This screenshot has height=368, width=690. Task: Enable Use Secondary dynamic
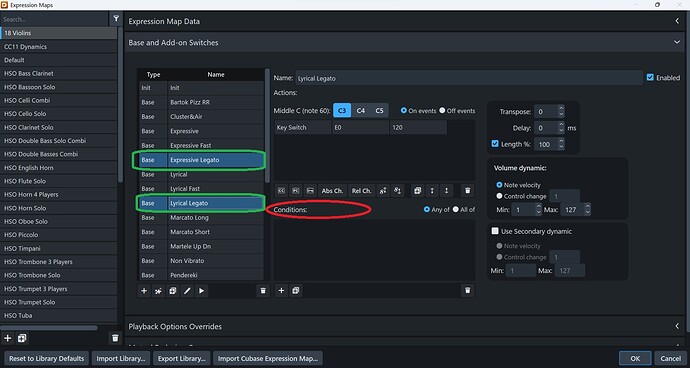(495, 231)
